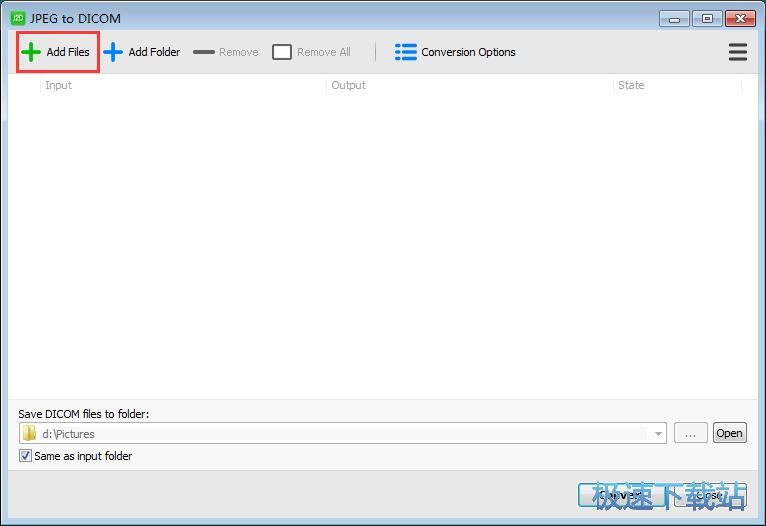Viewport: 766px width, 526px height.
Task: Click the Remove toolbar button
Action: pyautogui.click(x=226, y=52)
